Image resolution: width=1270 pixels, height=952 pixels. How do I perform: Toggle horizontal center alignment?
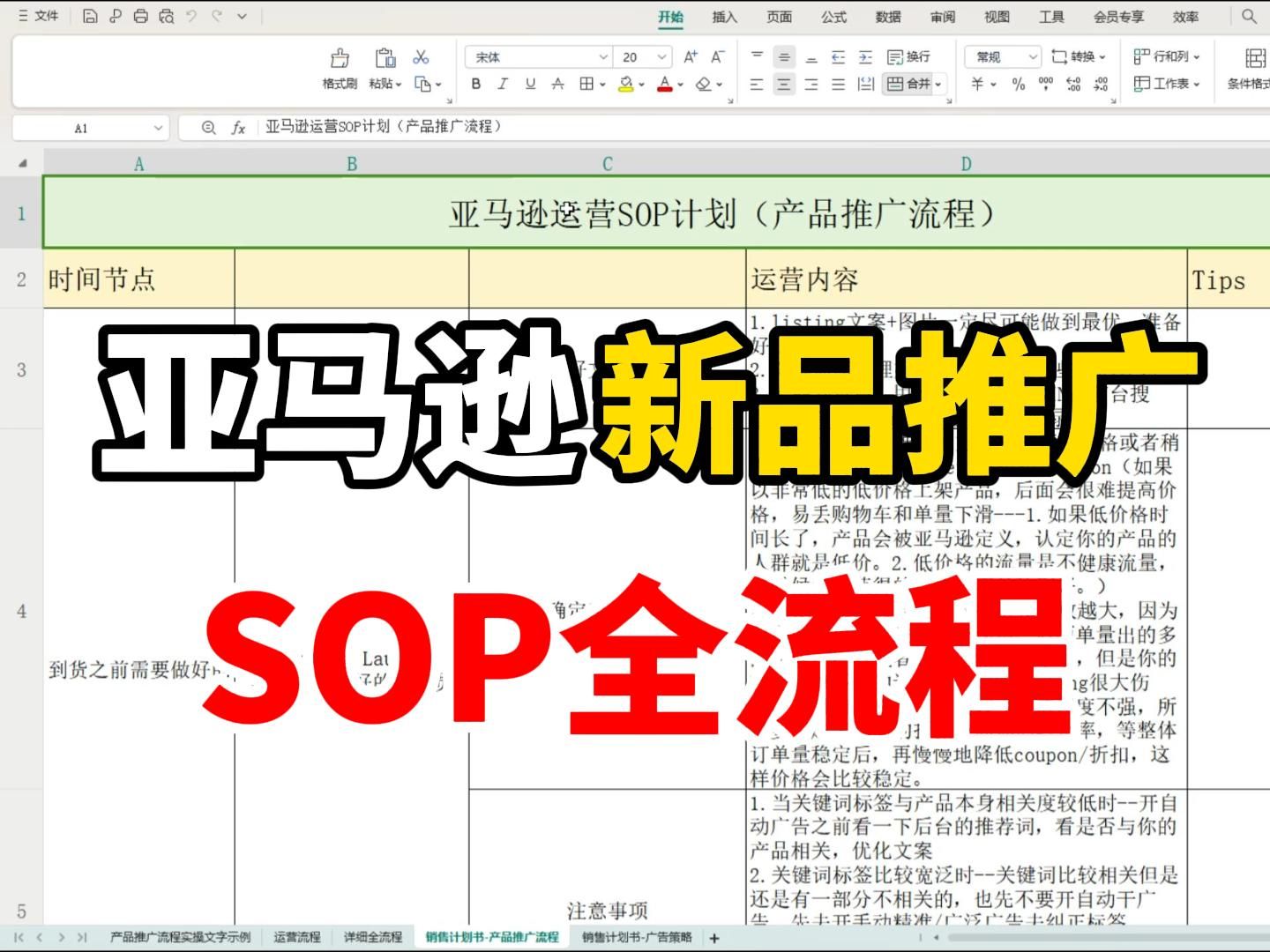784,84
